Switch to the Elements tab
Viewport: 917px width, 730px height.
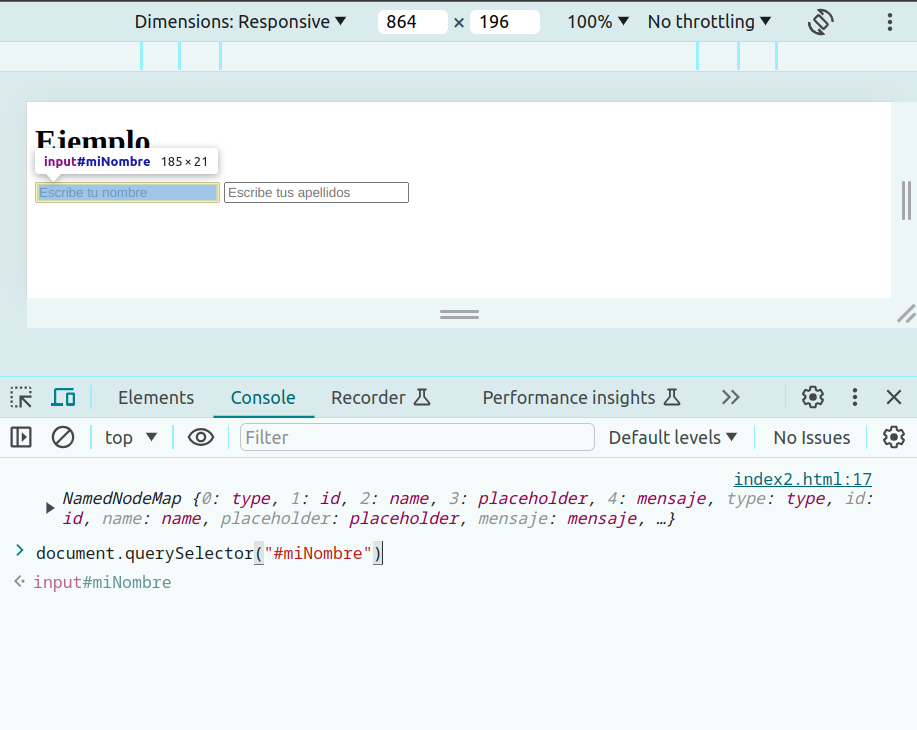[156, 397]
